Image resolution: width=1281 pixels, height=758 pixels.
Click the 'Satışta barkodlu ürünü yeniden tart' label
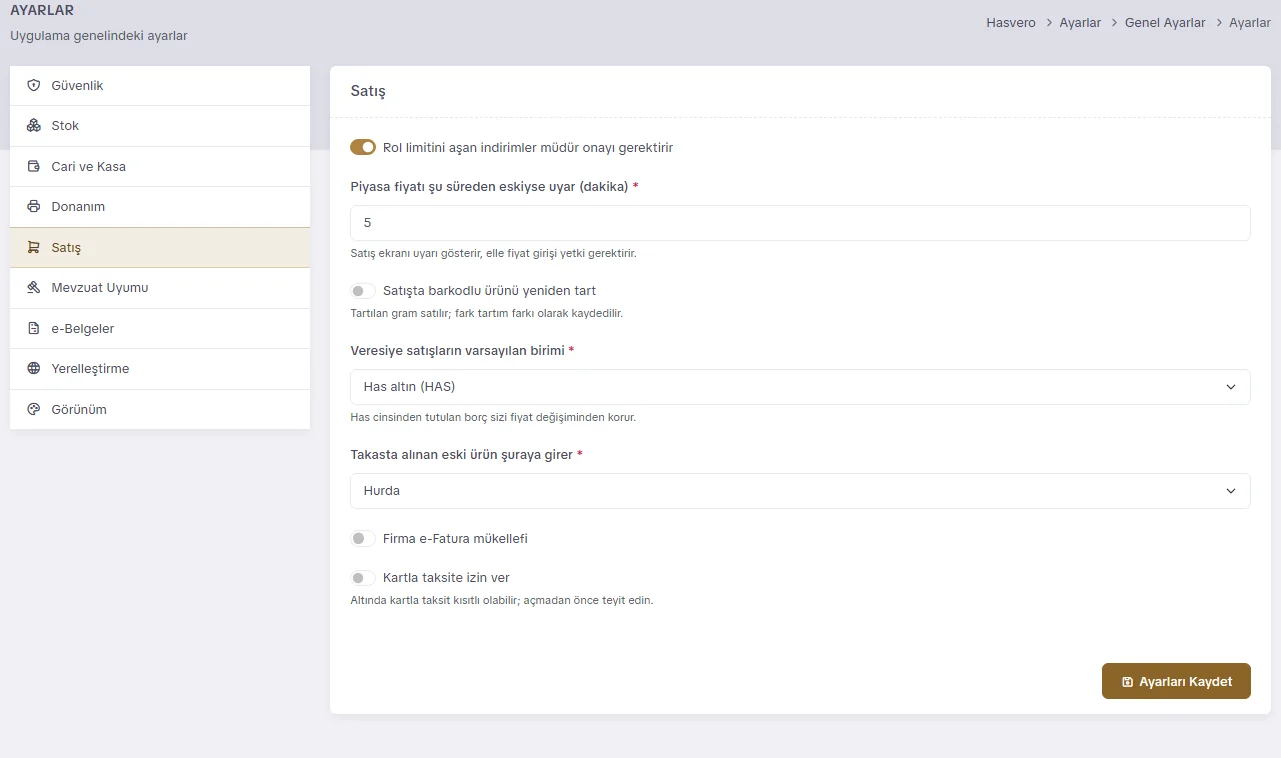point(489,291)
